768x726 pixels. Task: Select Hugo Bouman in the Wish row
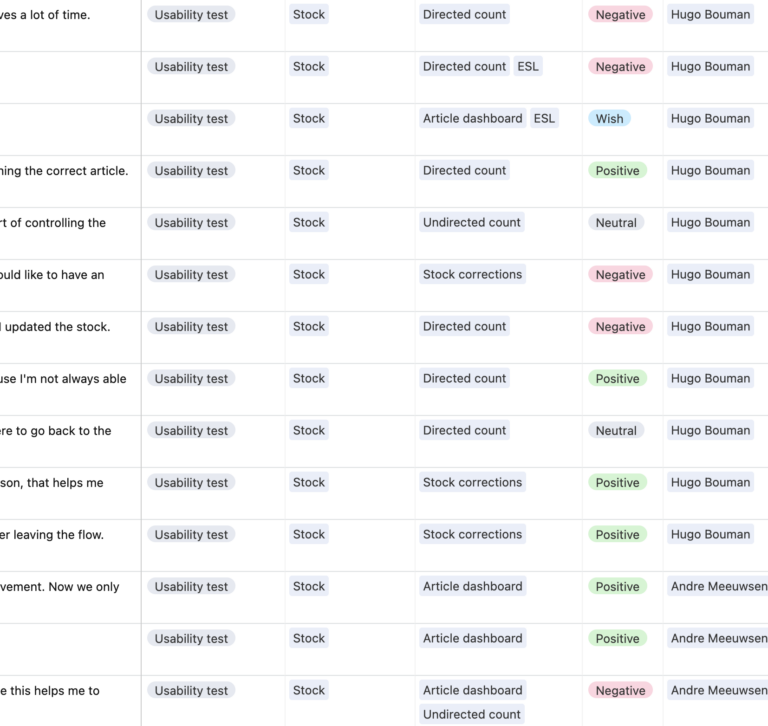(x=710, y=119)
